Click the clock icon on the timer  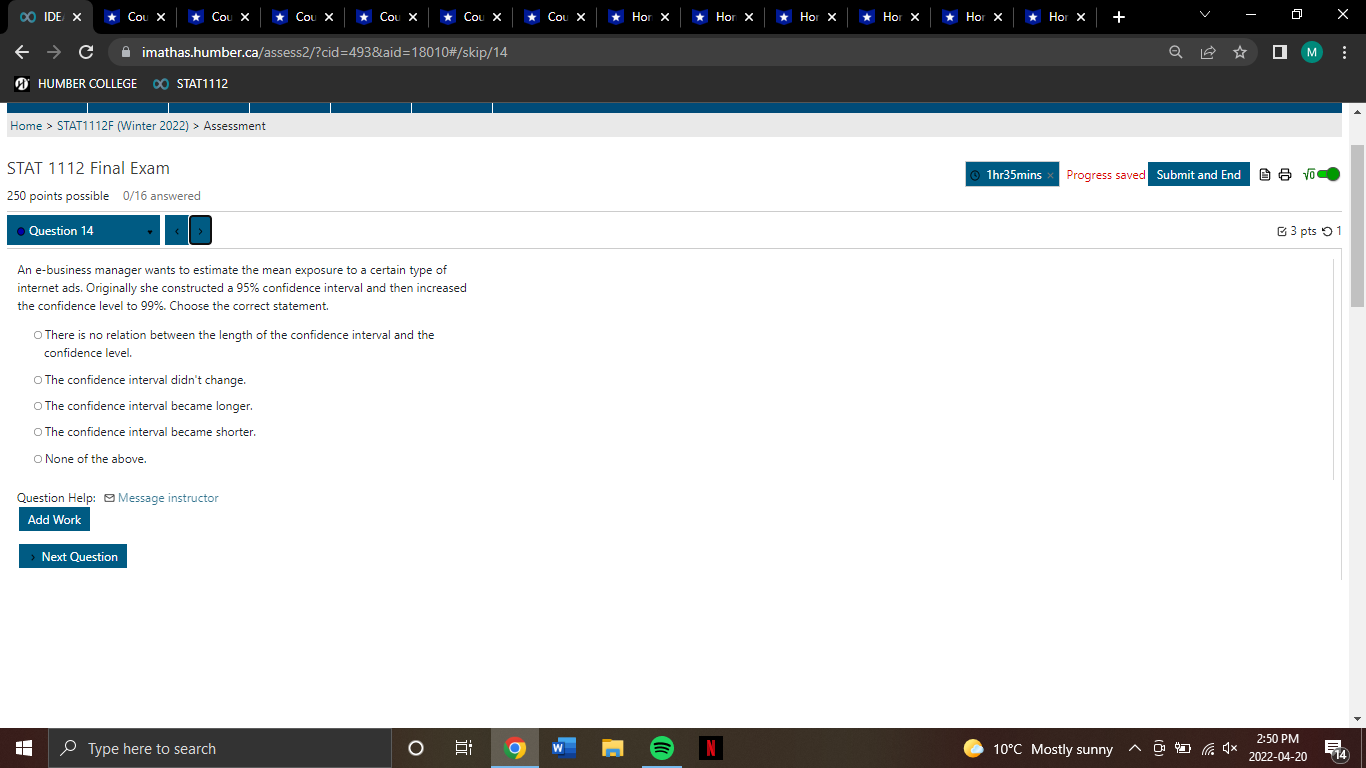click(973, 174)
